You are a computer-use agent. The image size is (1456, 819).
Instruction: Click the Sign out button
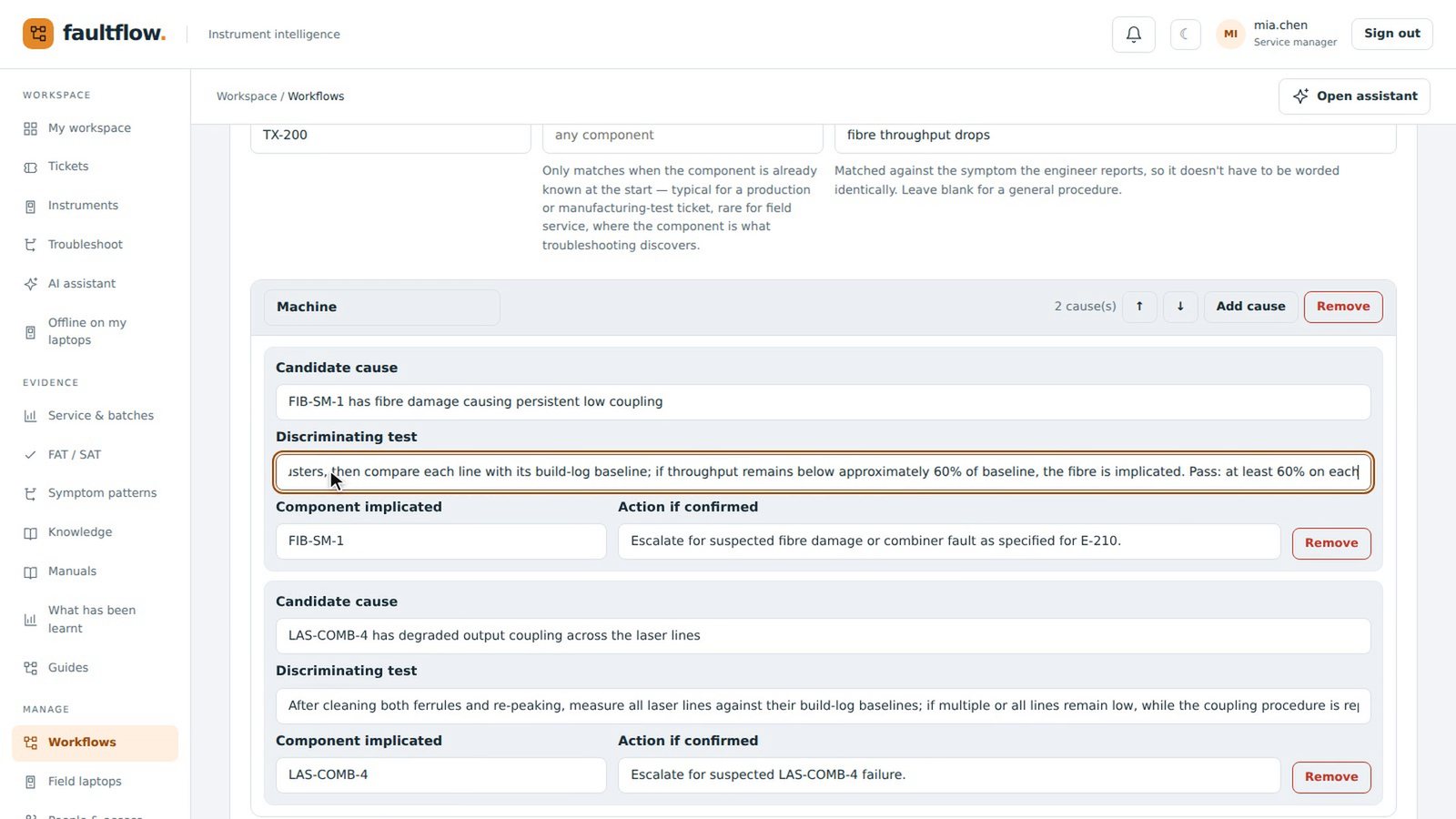point(1392,34)
